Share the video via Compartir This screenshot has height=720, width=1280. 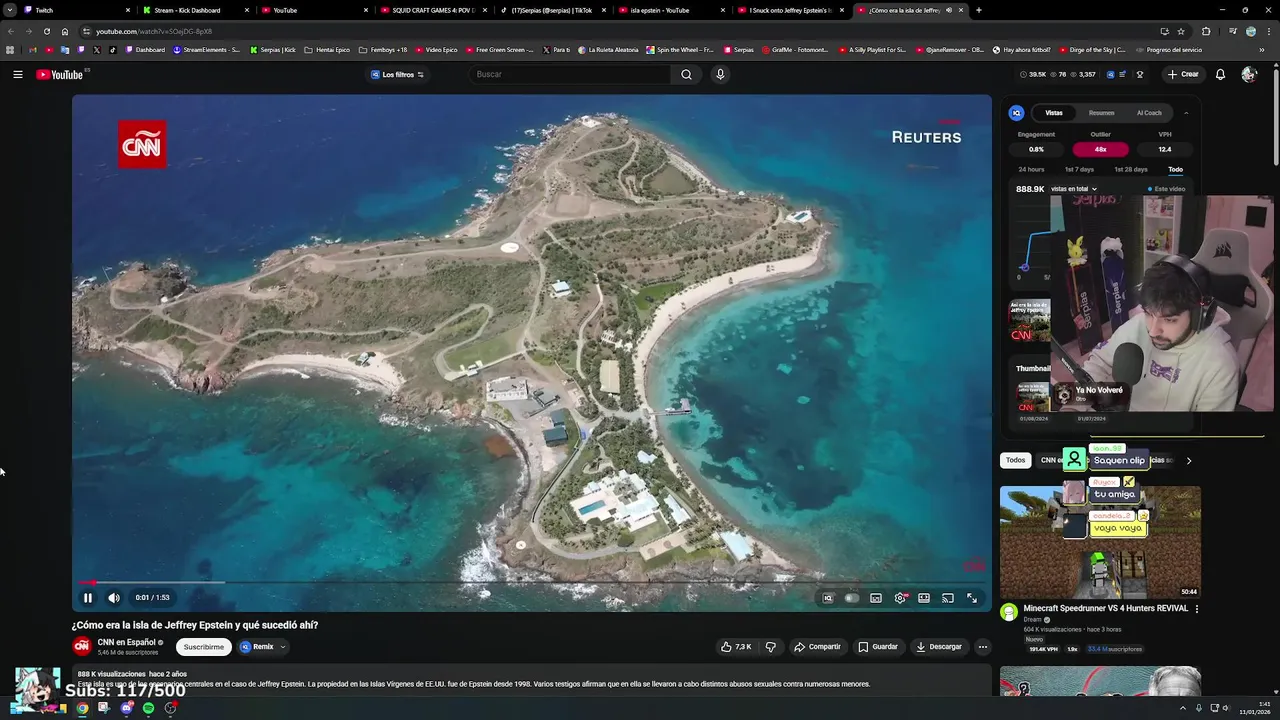817,647
